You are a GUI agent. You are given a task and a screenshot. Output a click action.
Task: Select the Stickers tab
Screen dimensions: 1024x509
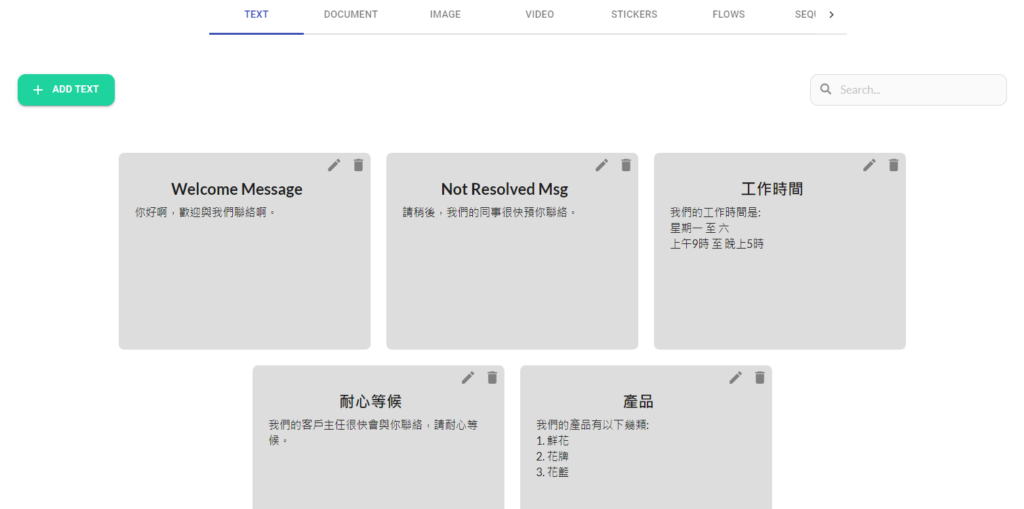634,15
